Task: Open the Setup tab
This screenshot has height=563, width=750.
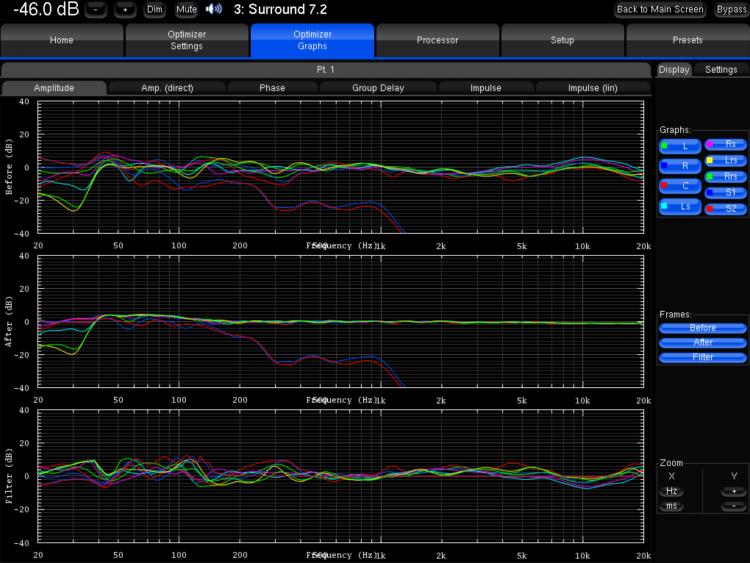Action: click(x=562, y=40)
